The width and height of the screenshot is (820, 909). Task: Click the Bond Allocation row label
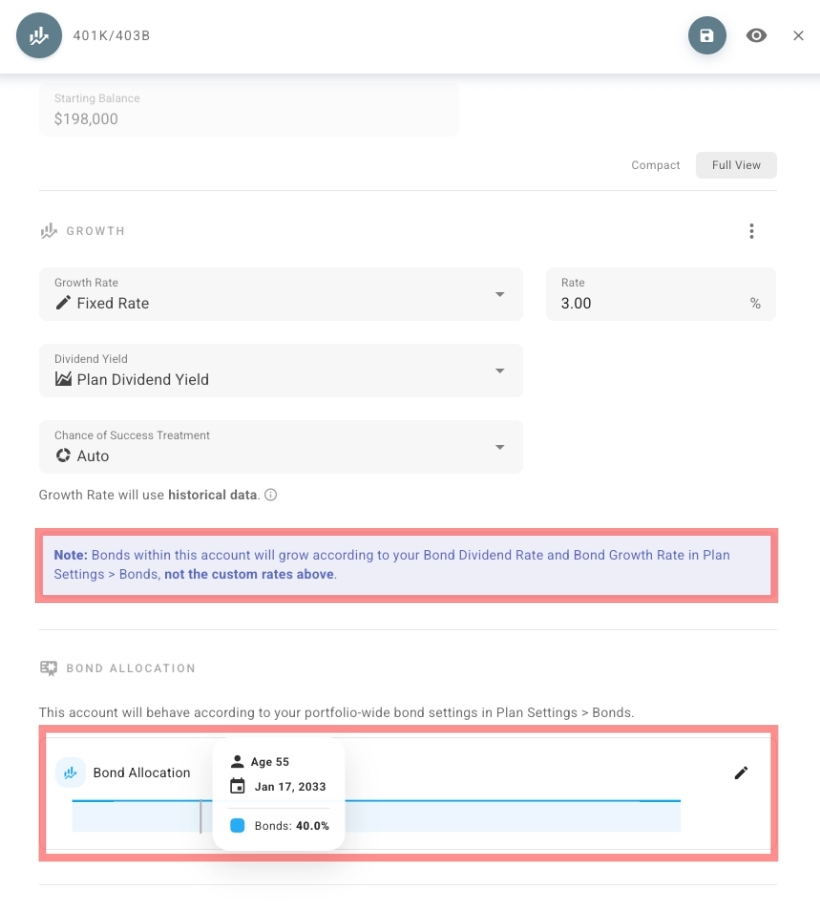click(141, 772)
